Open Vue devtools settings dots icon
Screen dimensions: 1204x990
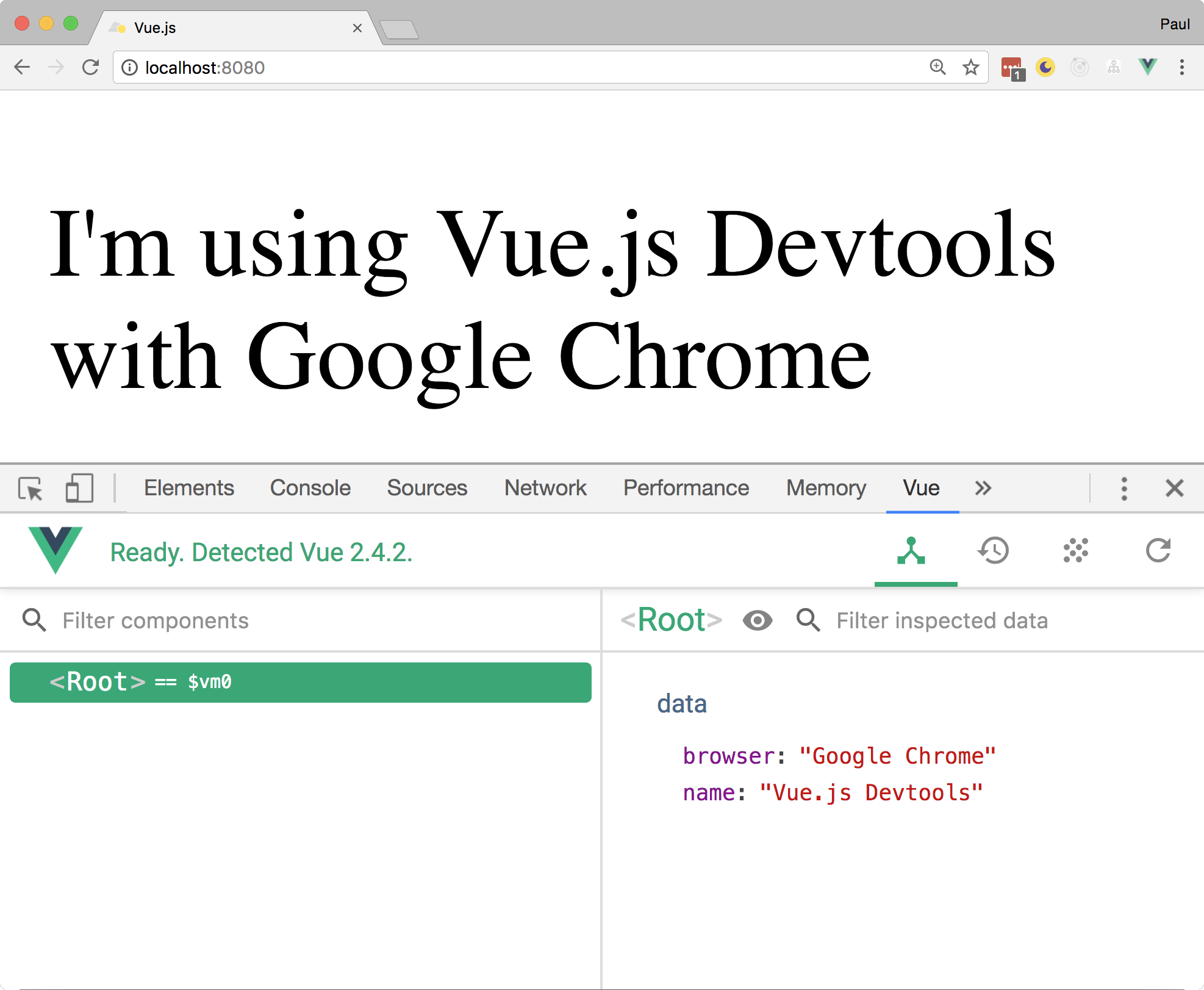point(1076,551)
